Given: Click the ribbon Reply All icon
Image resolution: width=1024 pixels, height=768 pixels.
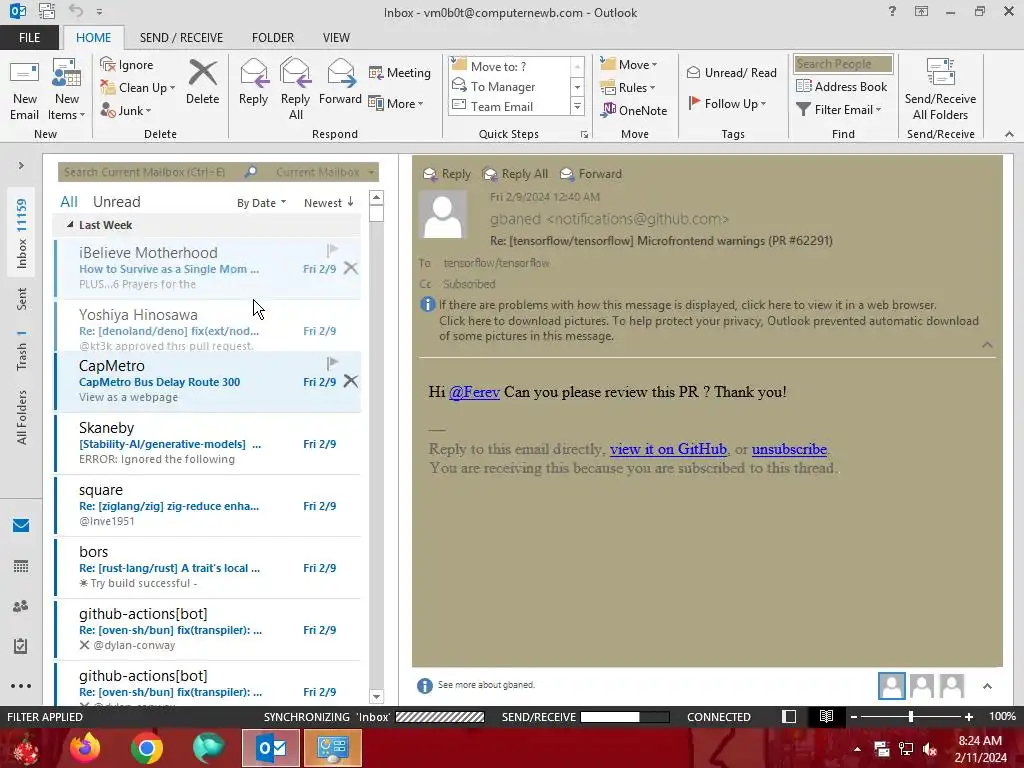Looking at the screenshot, I should click(295, 90).
